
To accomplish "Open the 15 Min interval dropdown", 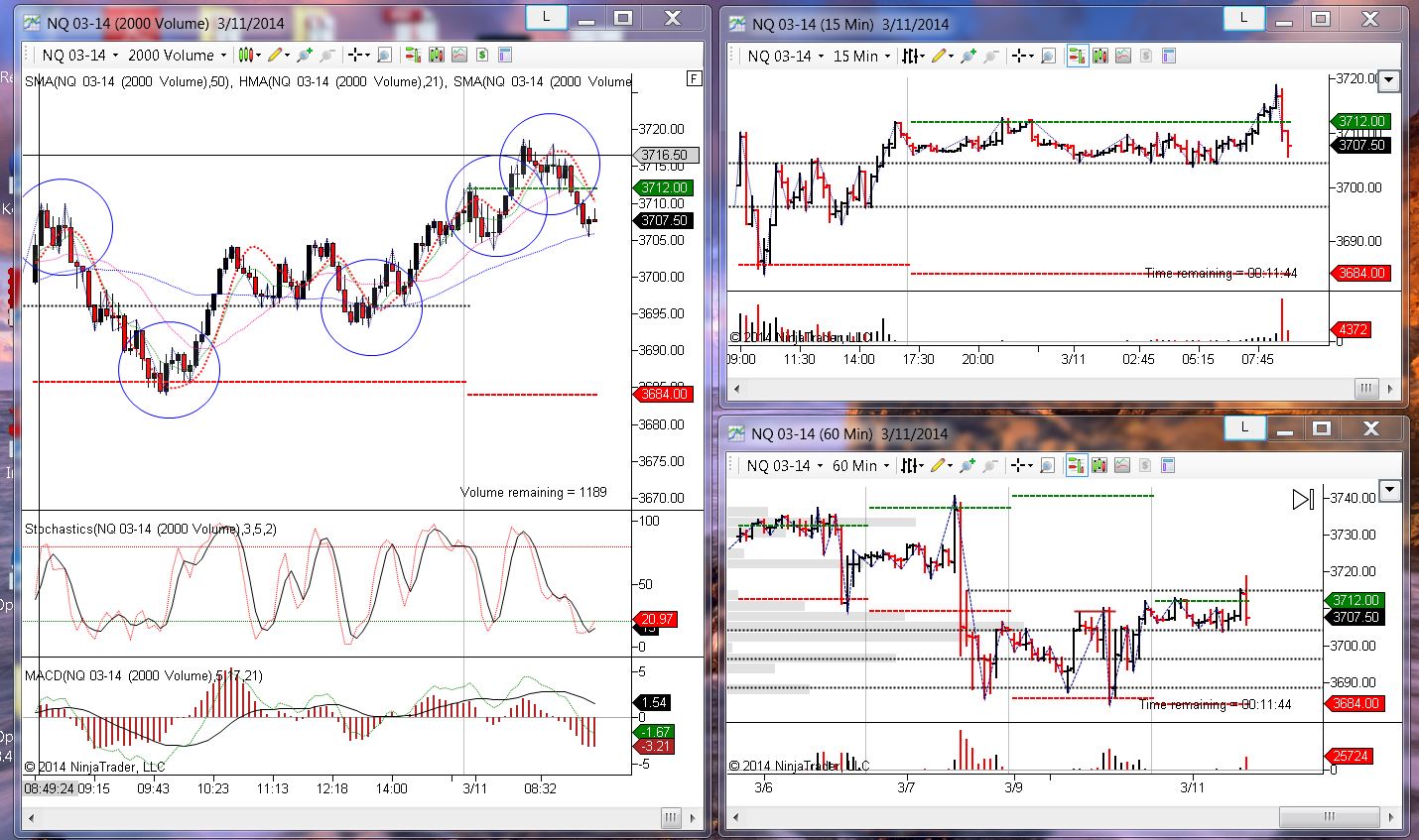I will (861, 57).
